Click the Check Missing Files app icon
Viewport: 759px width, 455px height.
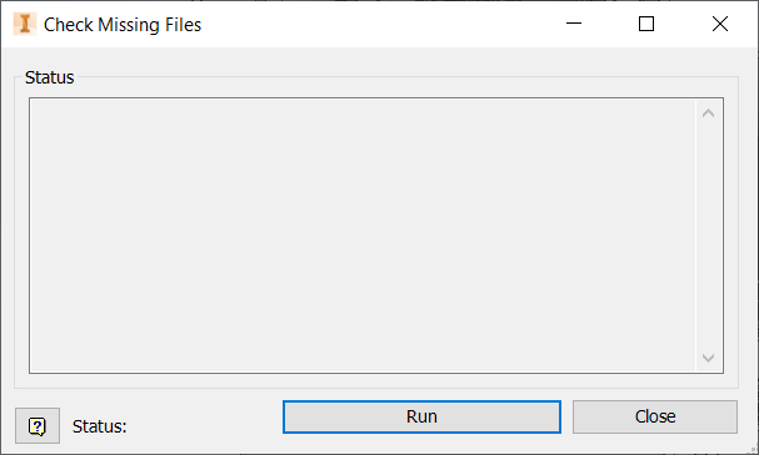coord(25,24)
